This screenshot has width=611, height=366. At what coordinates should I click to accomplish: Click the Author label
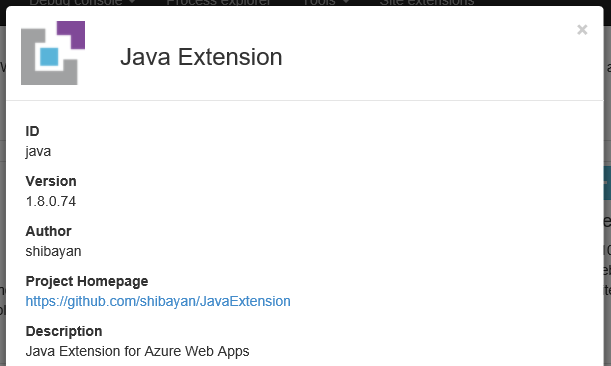point(48,231)
